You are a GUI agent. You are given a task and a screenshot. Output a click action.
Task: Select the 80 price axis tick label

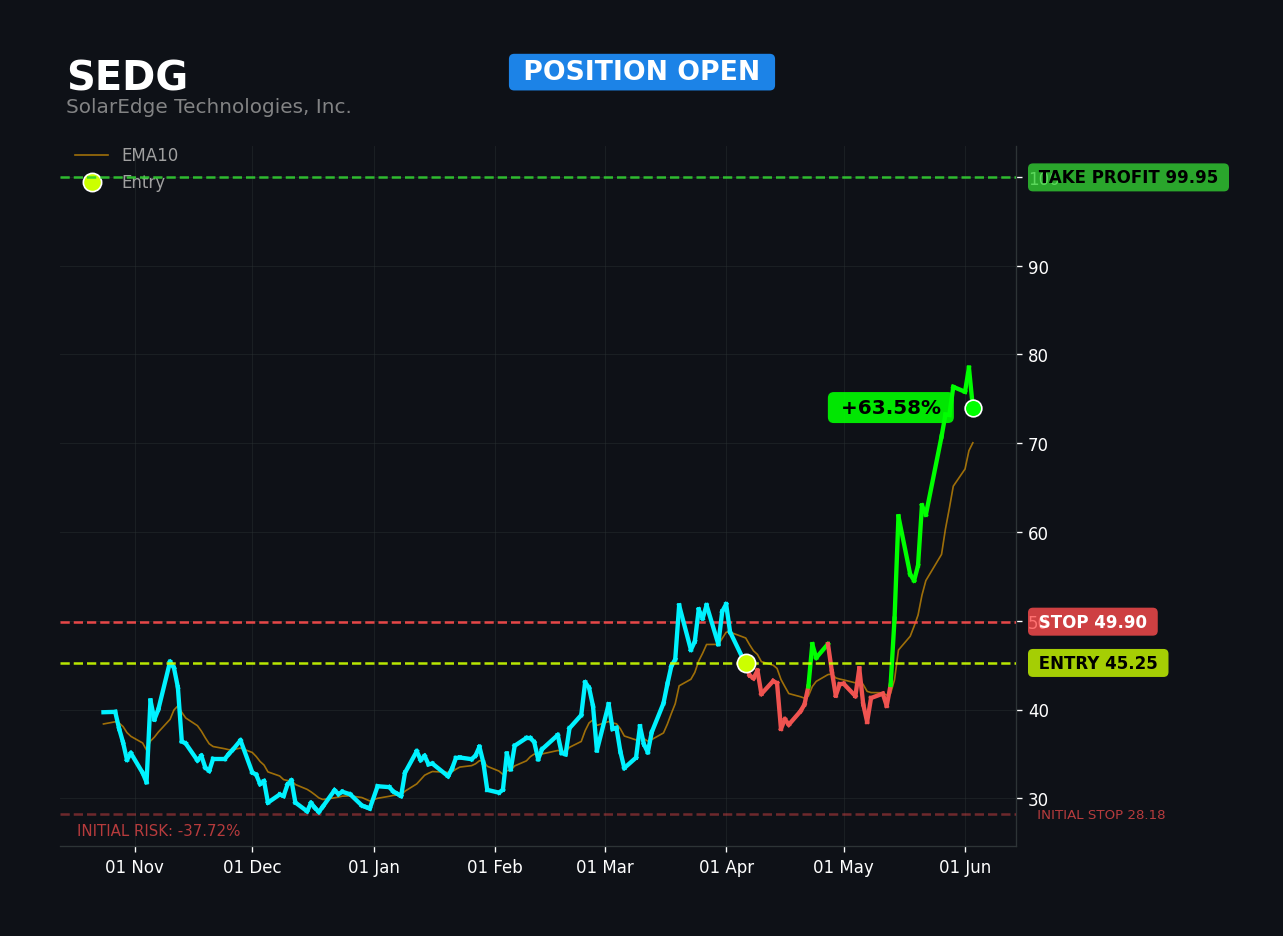[1038, 355]
